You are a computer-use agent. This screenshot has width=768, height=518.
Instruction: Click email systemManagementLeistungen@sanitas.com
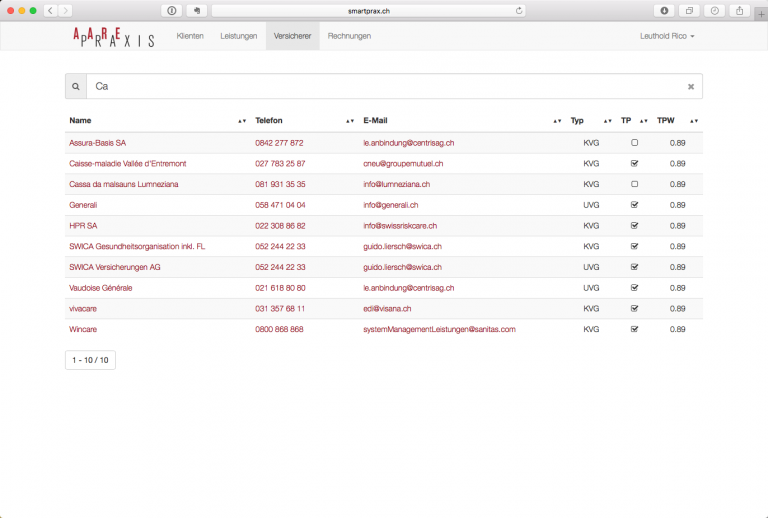pyautogui.click(x=439, y=329)
